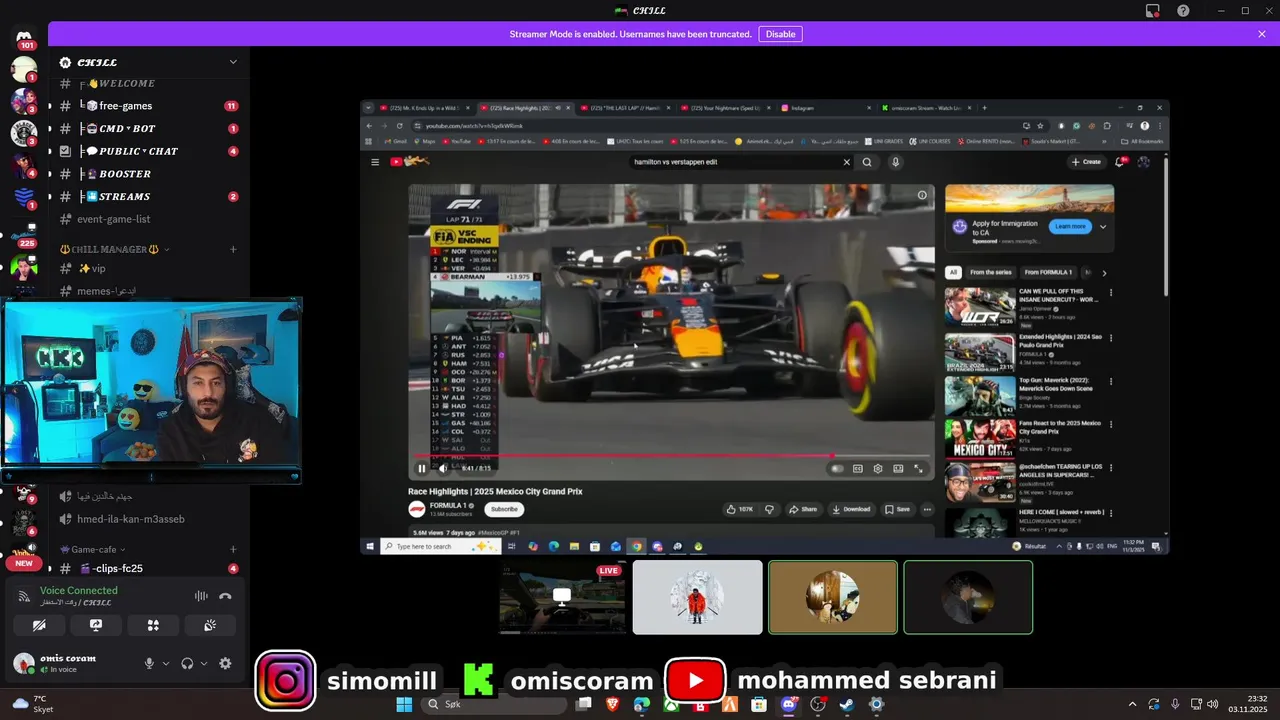1280x720 pixels.
Task: Create channel in Game-cafe category
Action: (233, 549)
